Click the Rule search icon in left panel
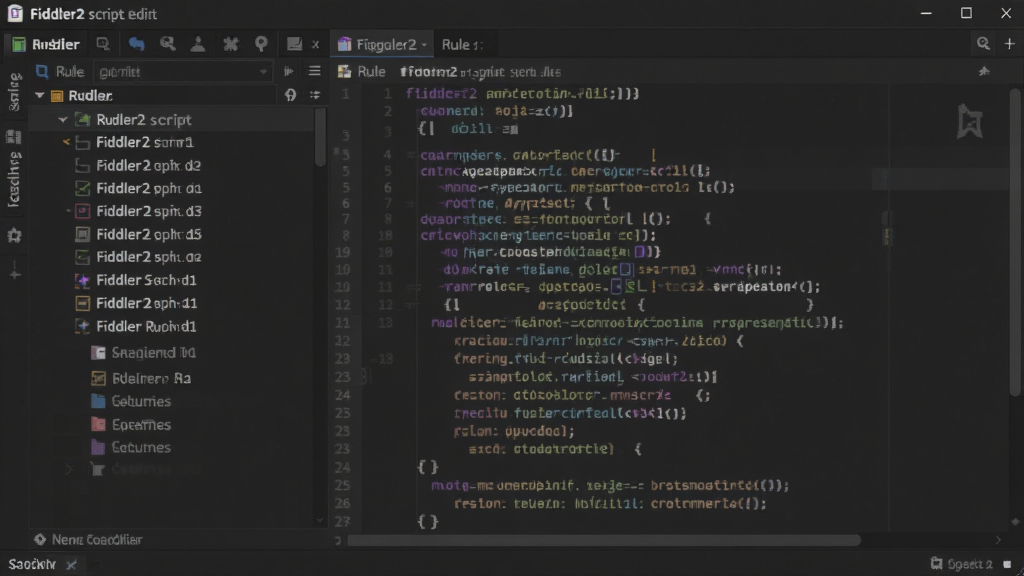Screen dimensions: 1024x576 click(x=42, y=71)
